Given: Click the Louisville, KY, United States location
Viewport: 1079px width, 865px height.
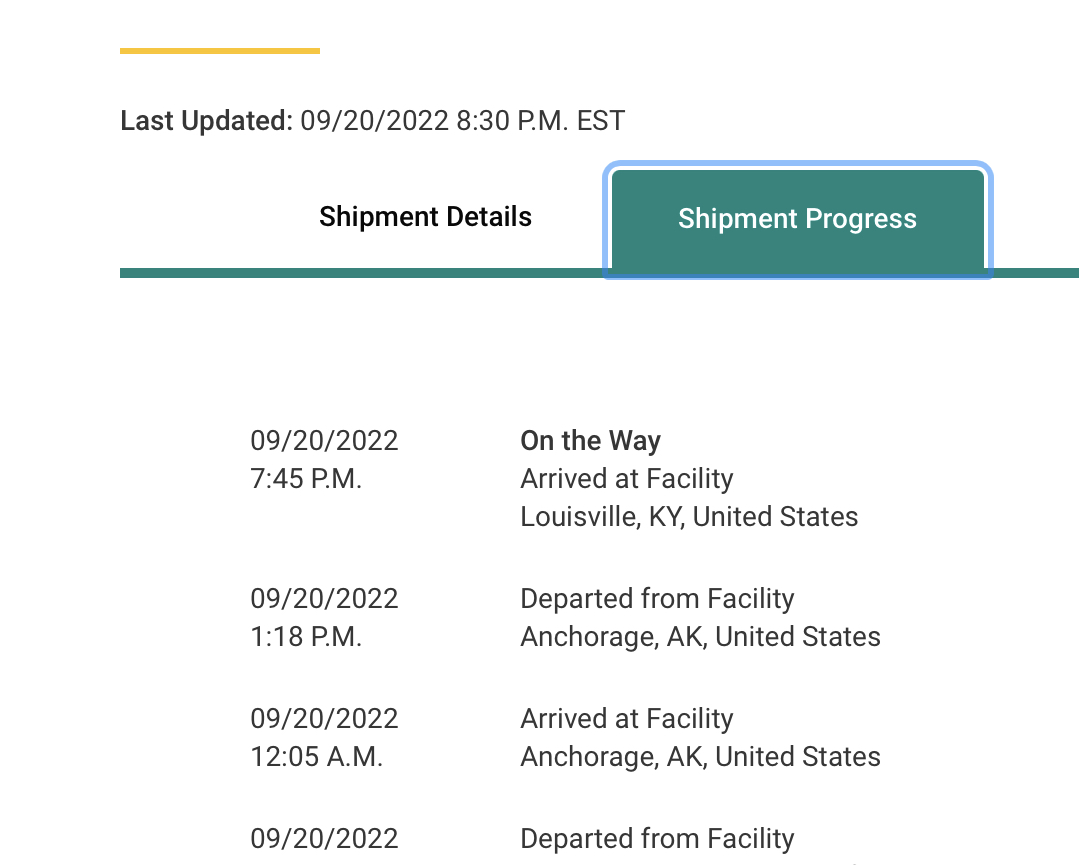Looking at the screenshot, I should tap(689, 517).
